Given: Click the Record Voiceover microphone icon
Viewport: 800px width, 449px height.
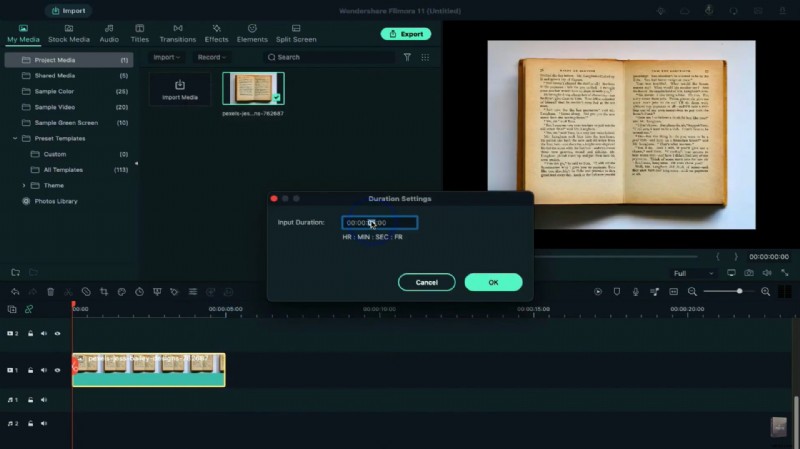Looking at the screenshot, I should click(x=634, y=292).
